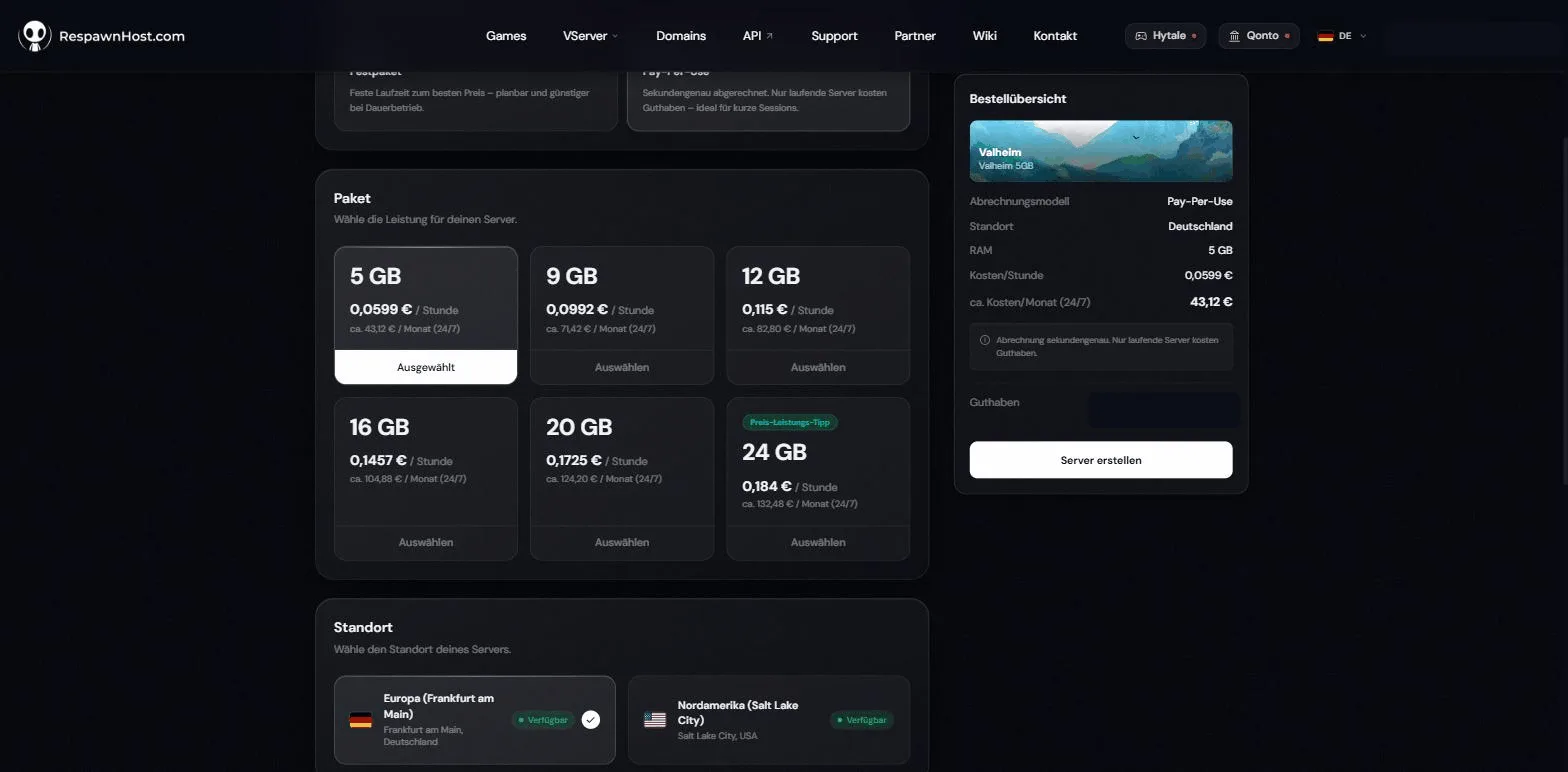1568x772 pixels.
Task: Click the US flag on Salt Lake City location
Action: [x=655, y=720]
